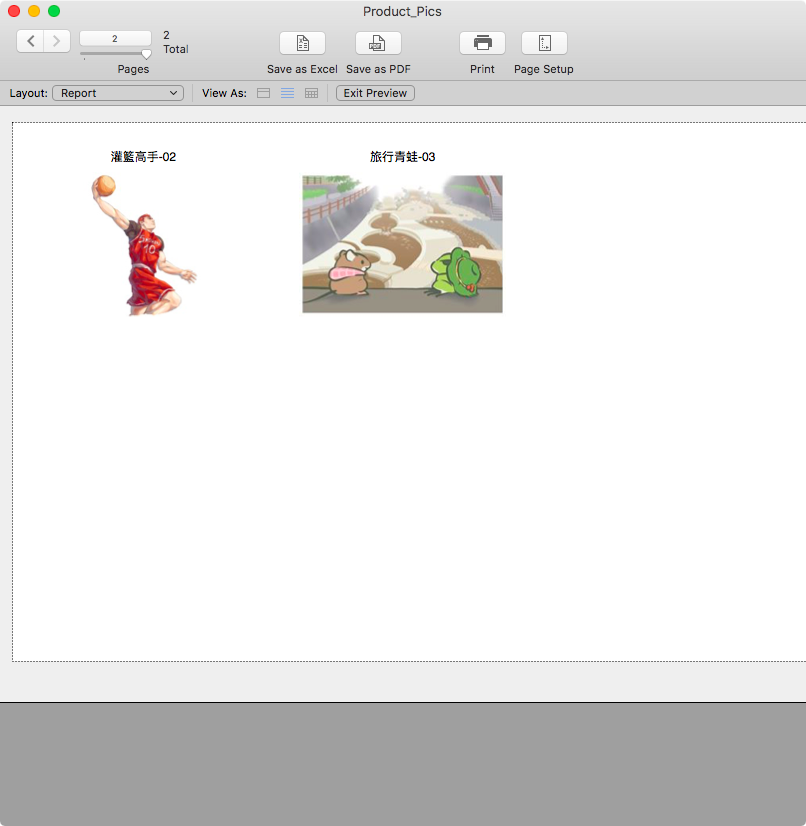
Task: Save the report as Excel
Action: 302,43
